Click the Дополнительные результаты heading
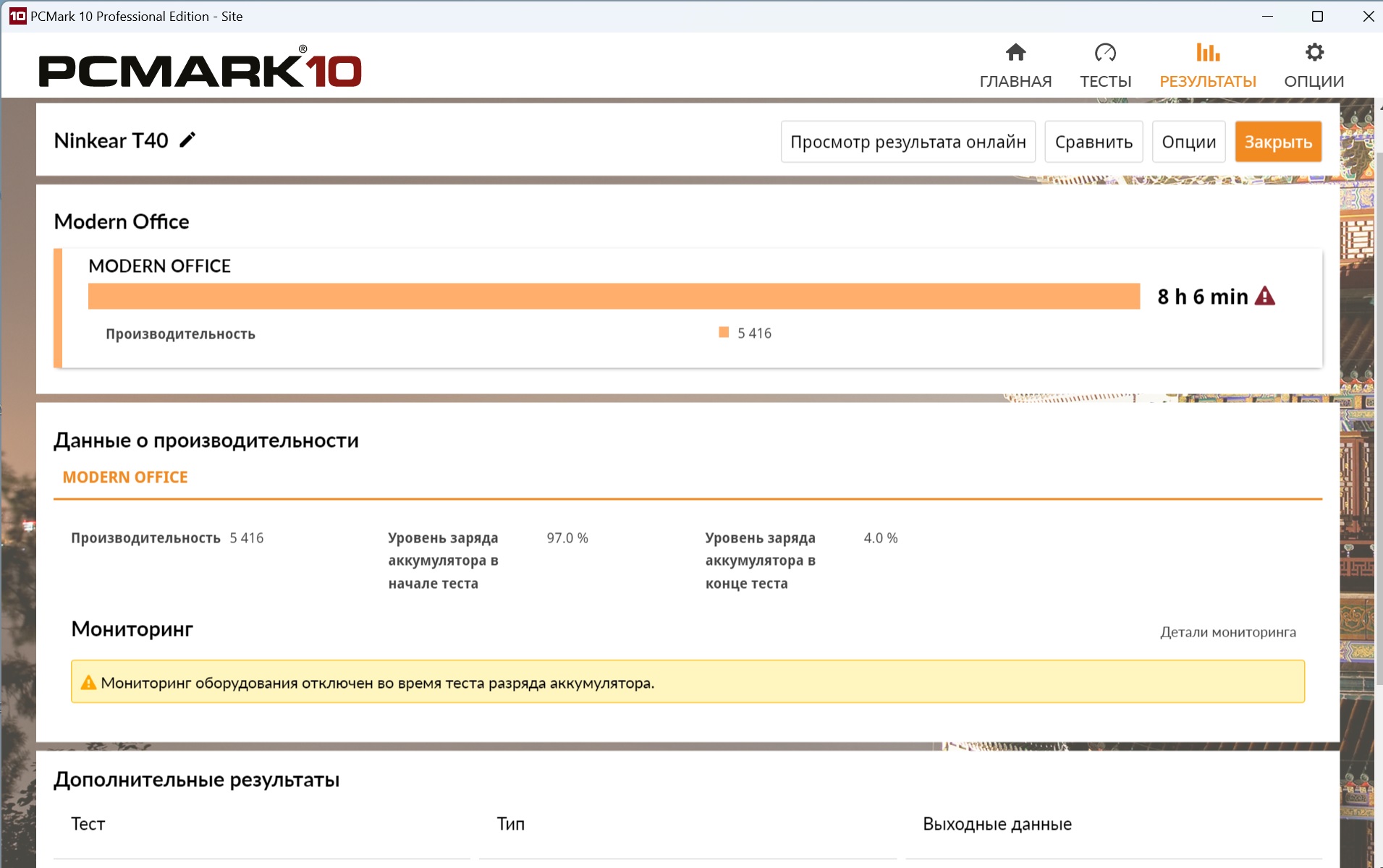Image resolution: width=1383 pixels, height=868 pixels. click(197, 780)
